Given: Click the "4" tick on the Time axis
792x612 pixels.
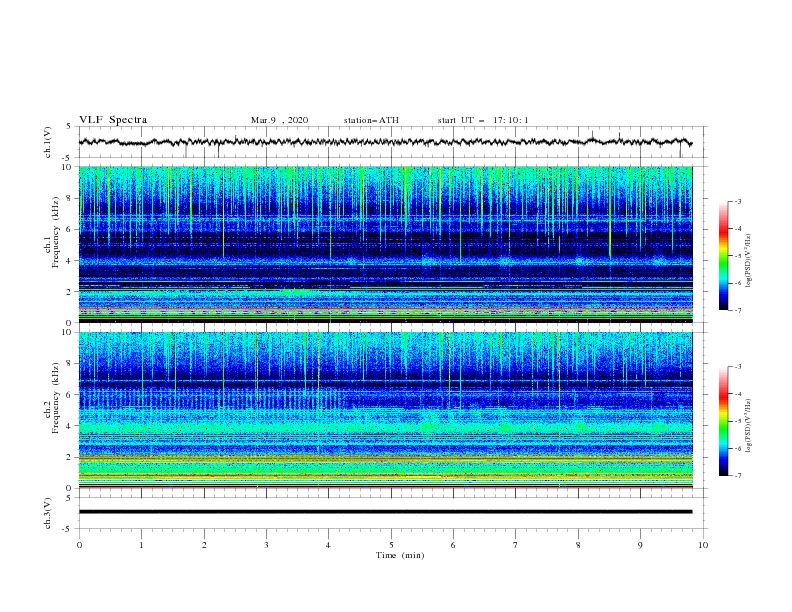Looking at the screenshot, I should tap(328, 545).
